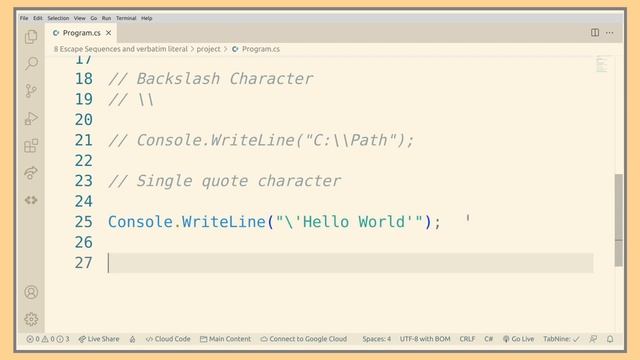
Task: Click Main Content in status bar
Action: click(x=225, y=339)
